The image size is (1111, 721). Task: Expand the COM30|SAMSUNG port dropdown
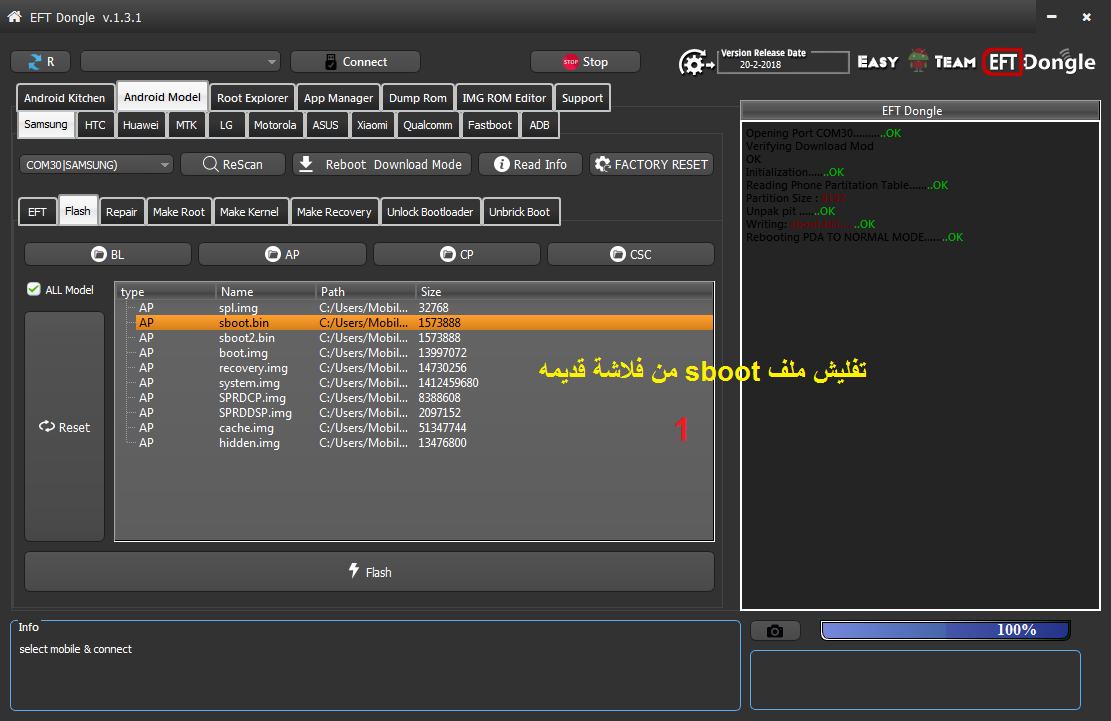pyautogui.click(x=96, y=164)
